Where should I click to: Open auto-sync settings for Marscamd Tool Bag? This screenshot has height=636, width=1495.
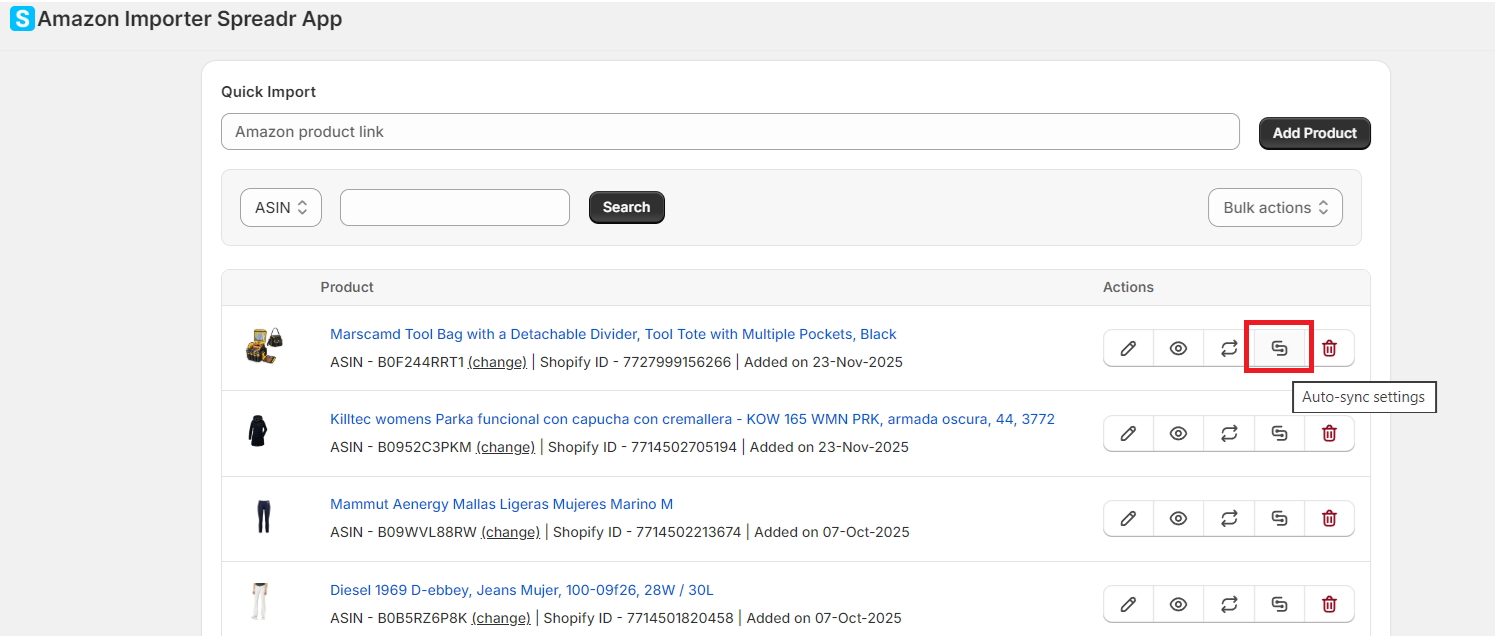[x=1279, y=348]
